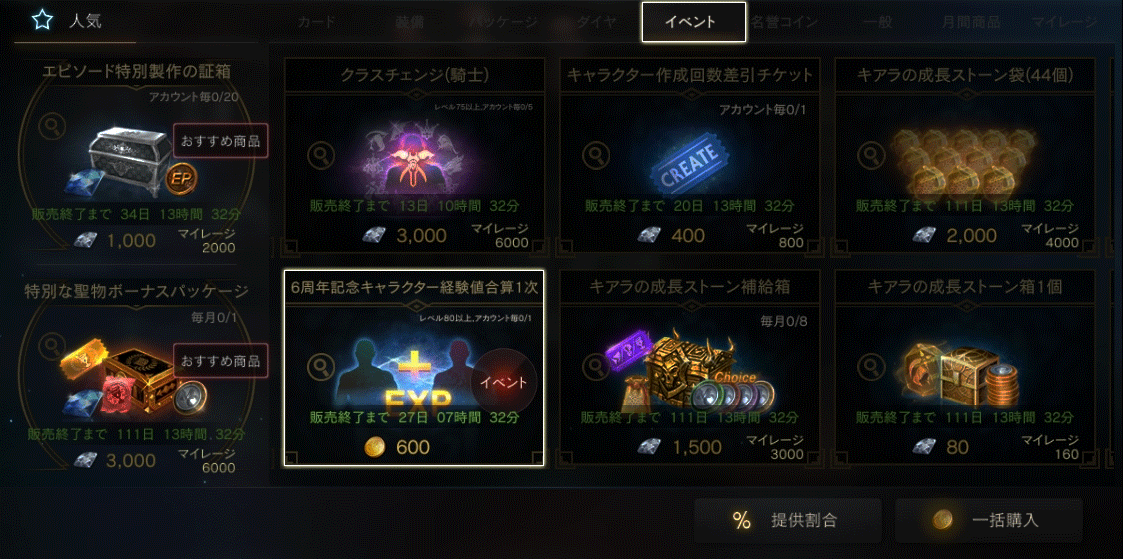1123x559 pixels.
Task: Open the マイレージ tab
Action: (1064, 21)
